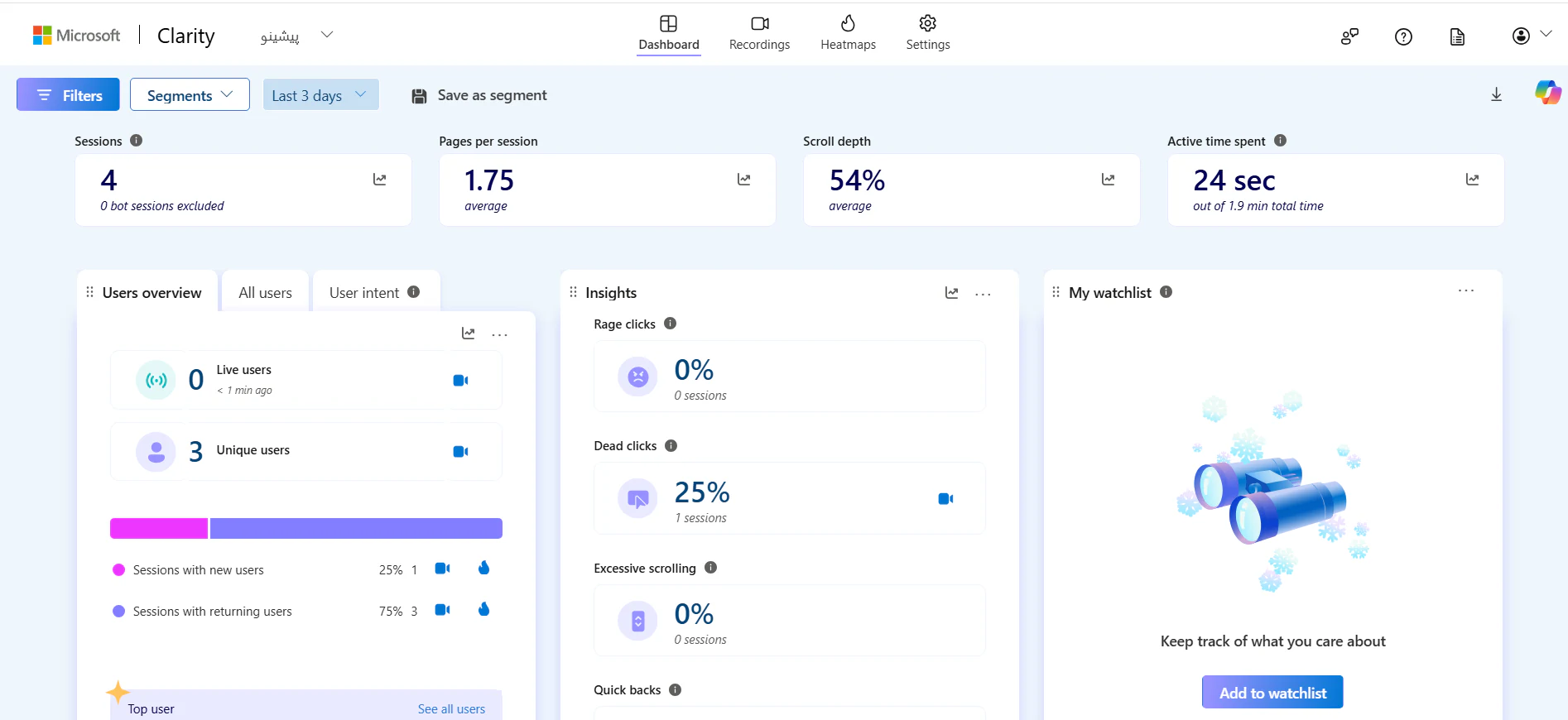Switch to the Heatmaps tab

(x=848, y=33)
